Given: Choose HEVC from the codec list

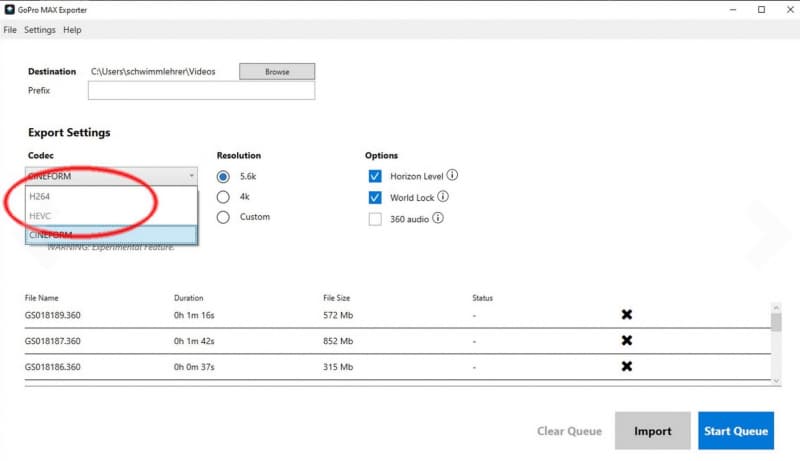Looking at the screenshot, I should (x=111, y=216).
